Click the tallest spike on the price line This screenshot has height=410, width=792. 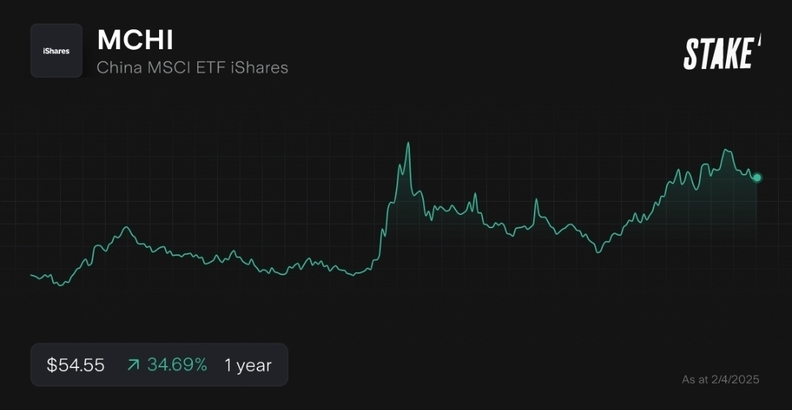408,144
